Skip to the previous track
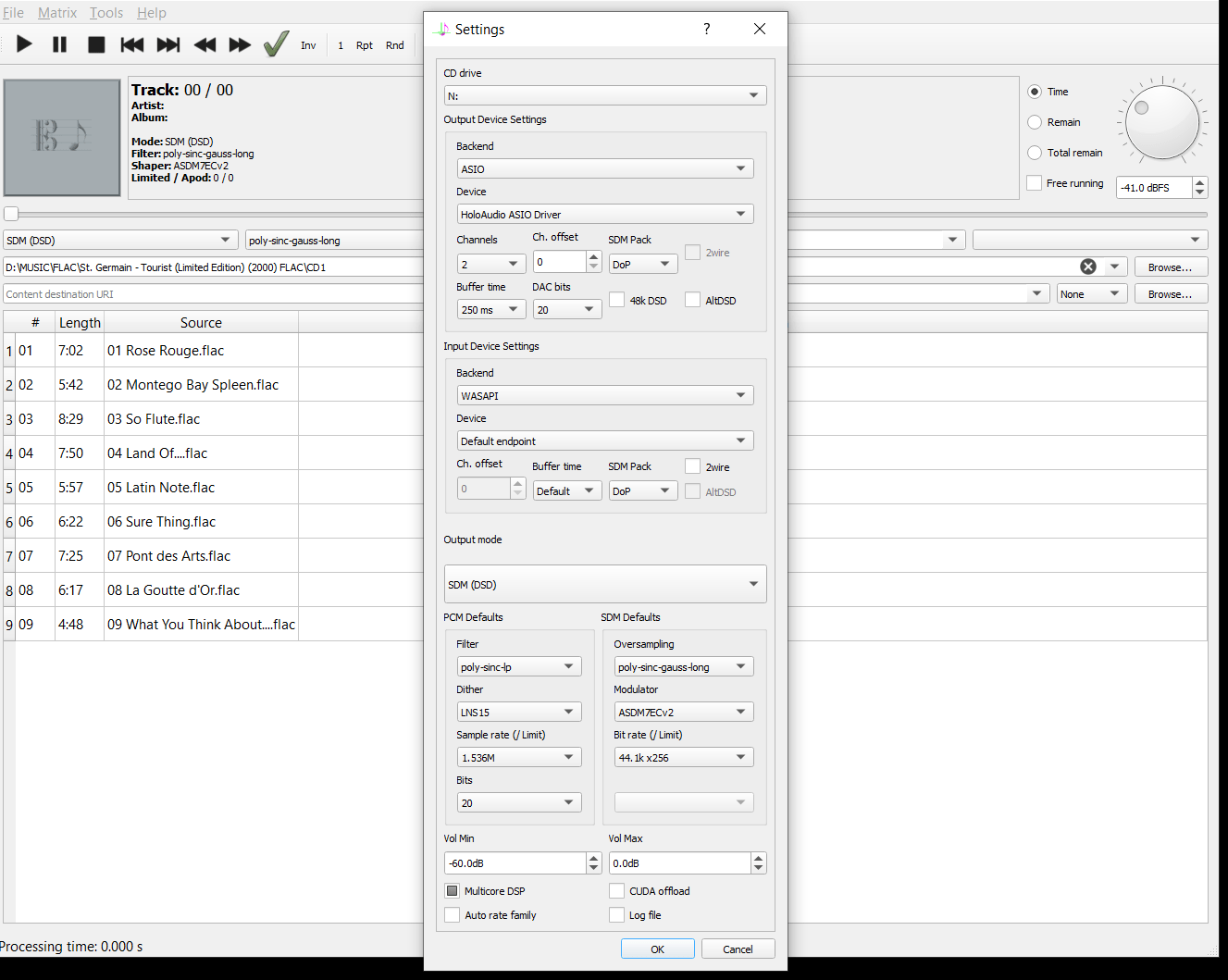This screenshot has height=980, width=1228. pos(132,44)
